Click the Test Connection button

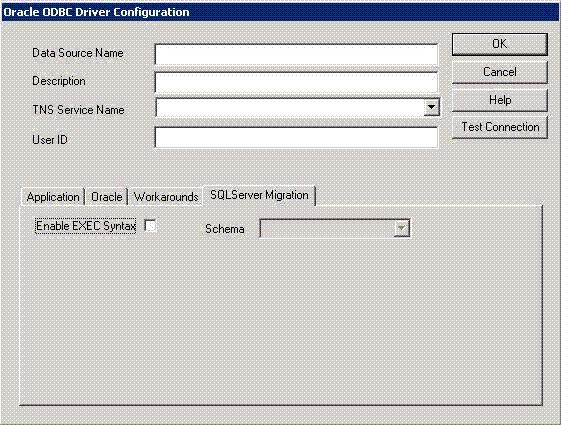pos(500,127)
